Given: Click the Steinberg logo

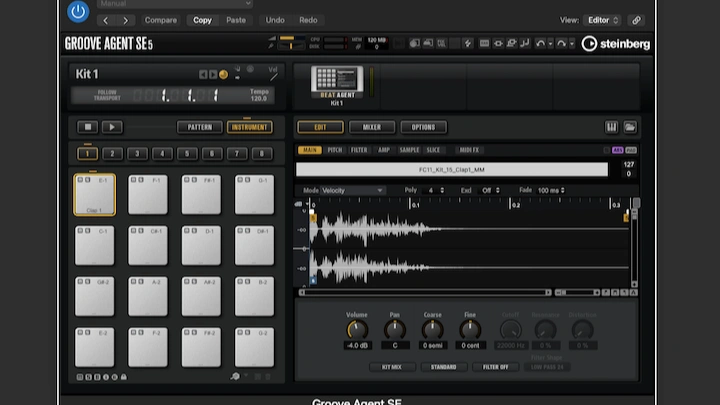Looking at the screenshot, I should 616,44.
